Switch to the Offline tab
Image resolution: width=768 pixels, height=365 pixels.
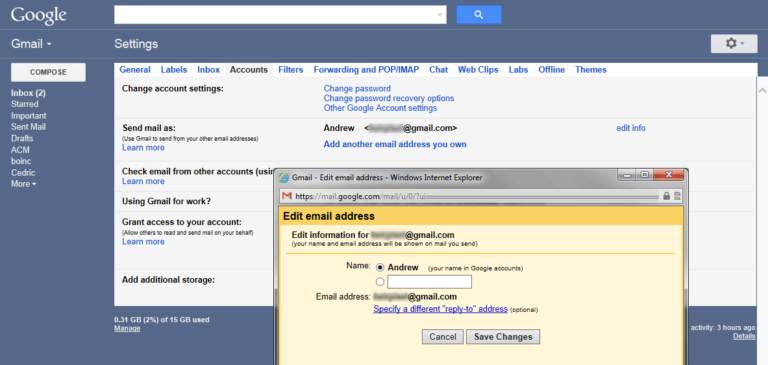pos(552,70)
